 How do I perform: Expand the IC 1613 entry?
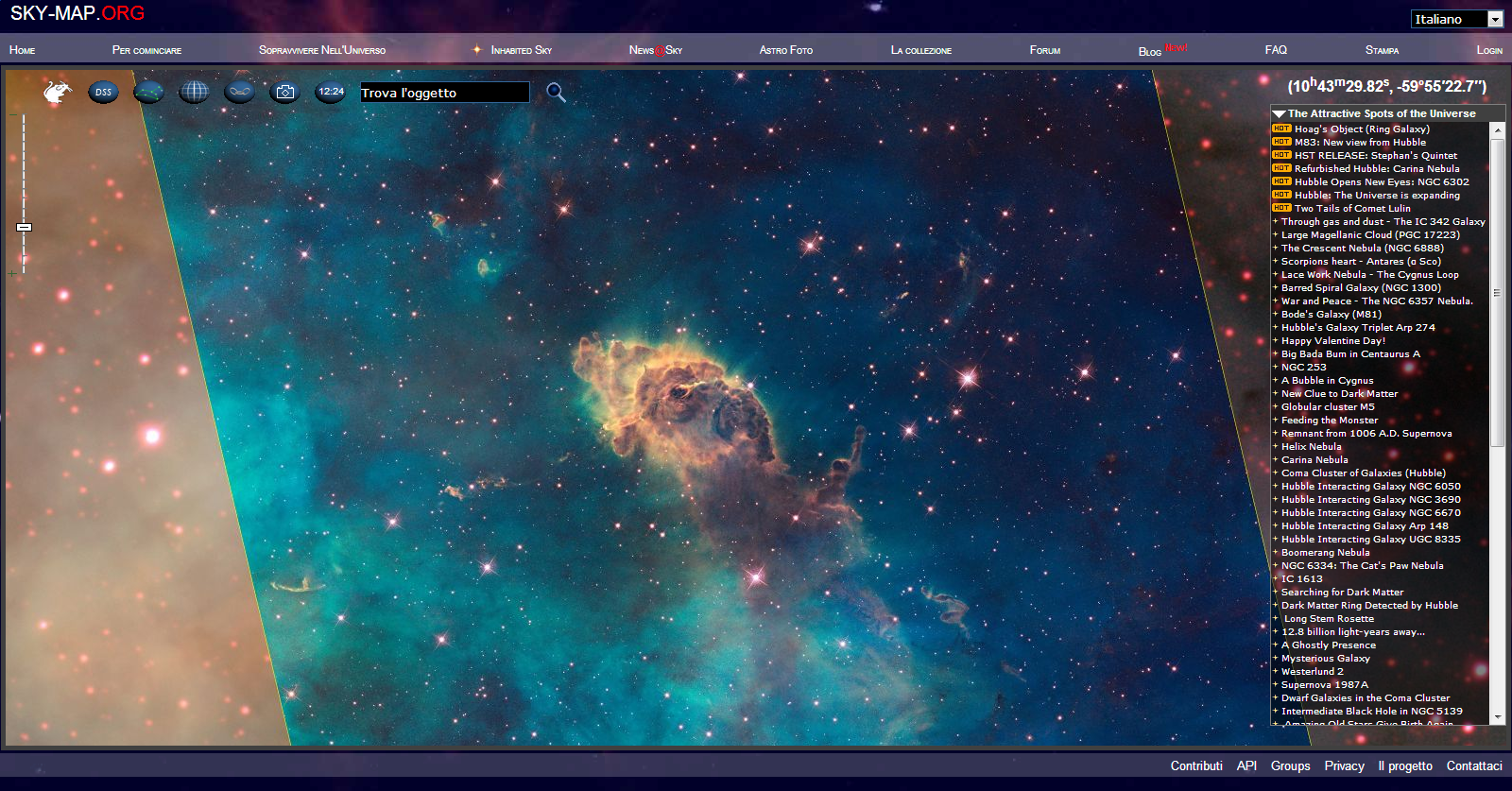pos(1275,578)
